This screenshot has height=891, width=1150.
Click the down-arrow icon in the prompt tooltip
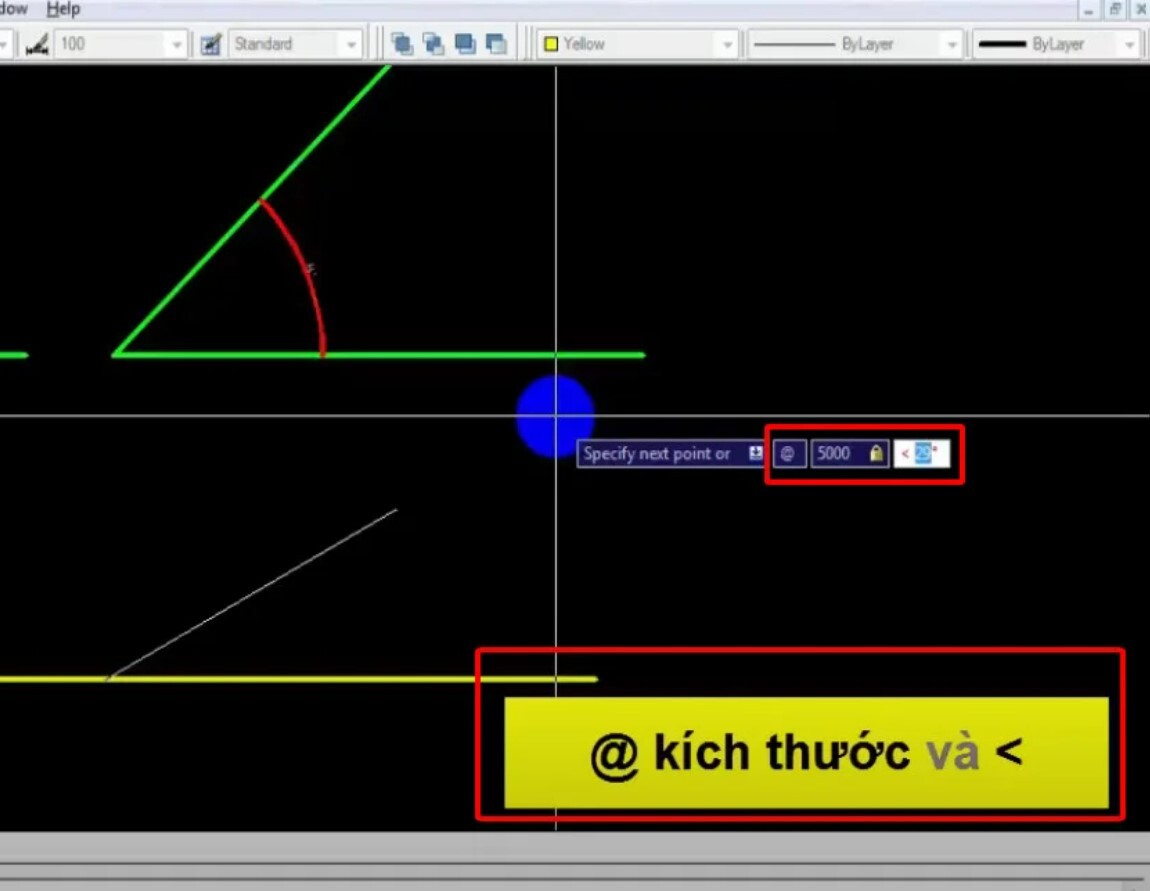756,452
